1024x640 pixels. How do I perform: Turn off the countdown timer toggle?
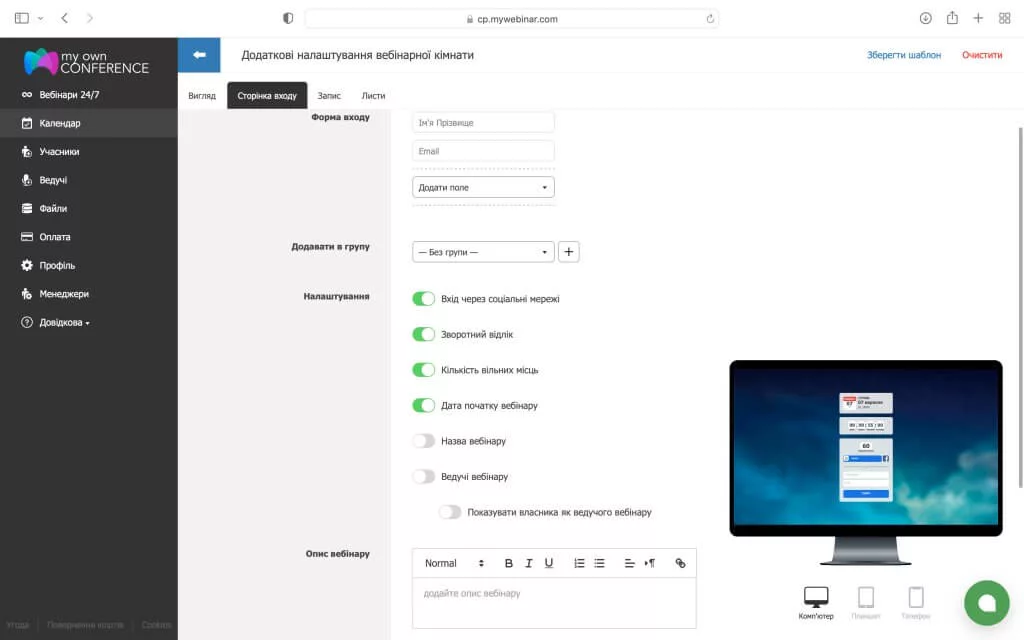[424, 334]
